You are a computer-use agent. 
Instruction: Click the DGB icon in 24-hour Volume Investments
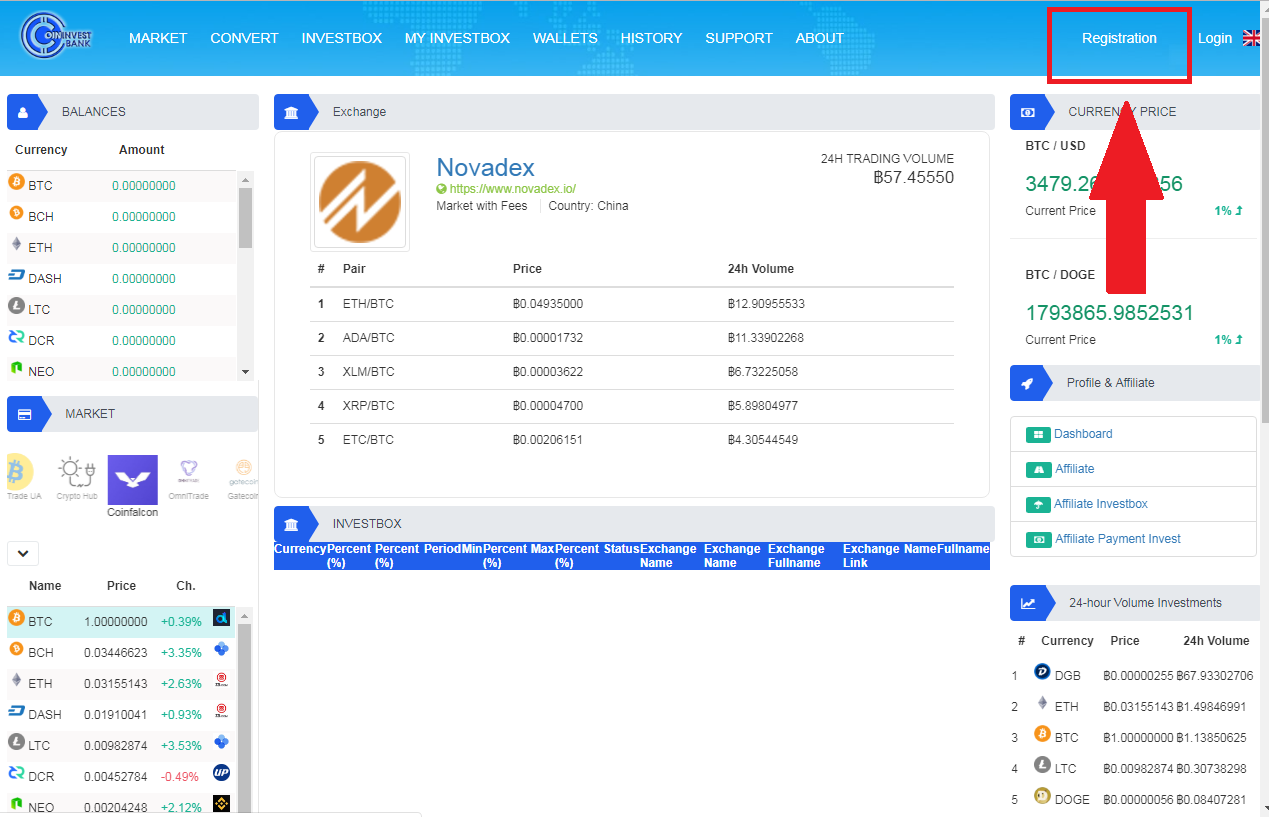1042,672
